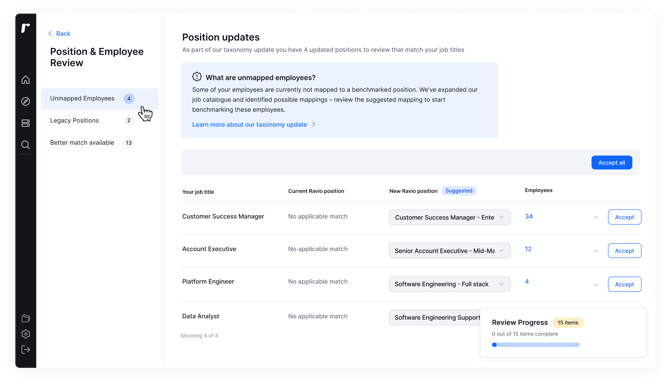Open the home icon in sidebar
The width and height of the screenshot is (670, 385).
click(x=26, y=80)
